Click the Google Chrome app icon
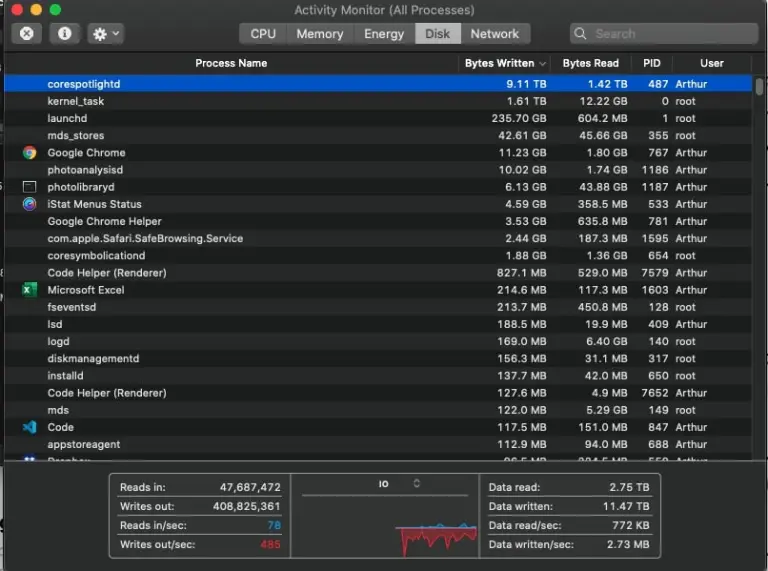This screenshot has width=768, height=571. click(29, 153)
